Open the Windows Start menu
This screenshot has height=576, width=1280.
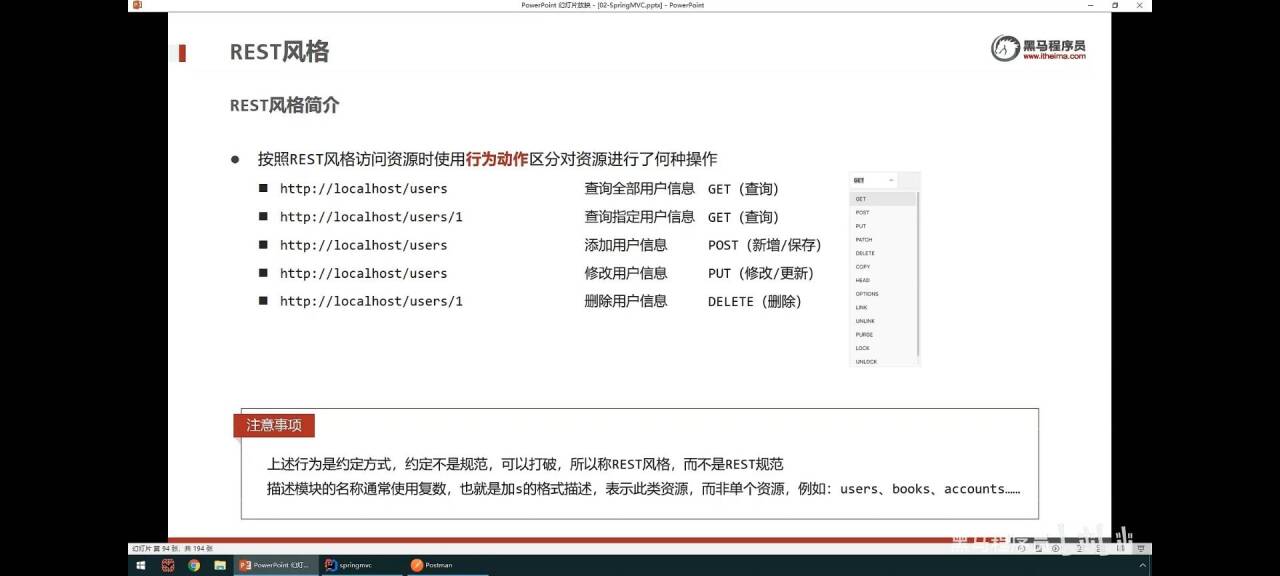pos(141,565)
